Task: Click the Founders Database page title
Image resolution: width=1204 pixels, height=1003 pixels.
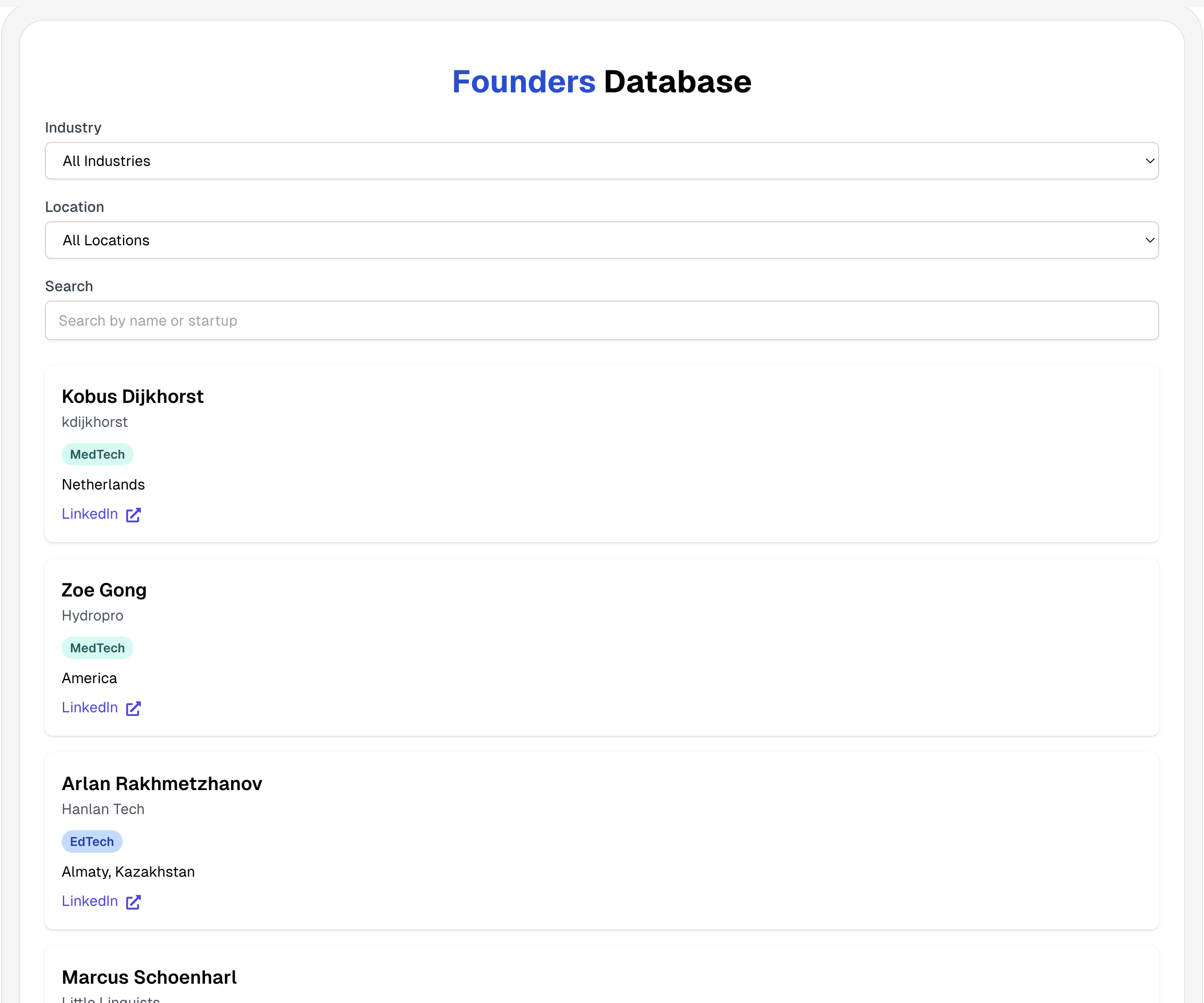Action: coord(601,81)
